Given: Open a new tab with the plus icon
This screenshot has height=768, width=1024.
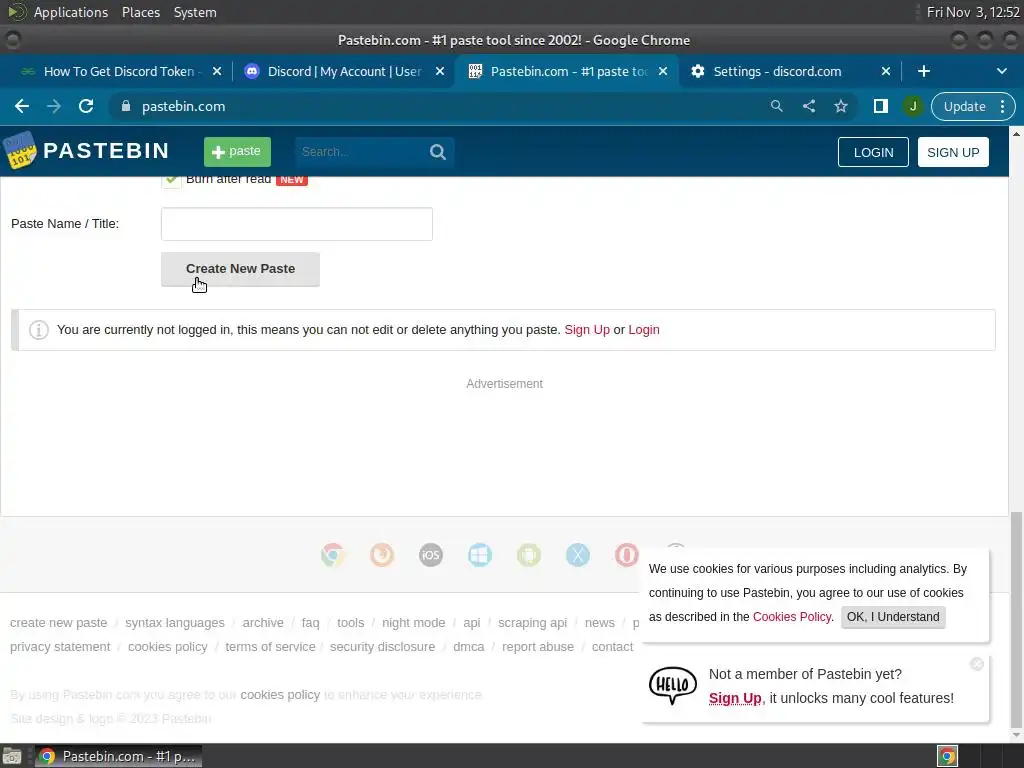Looking at the screenshot, I should pyautogui.click(x=923, y=71).
